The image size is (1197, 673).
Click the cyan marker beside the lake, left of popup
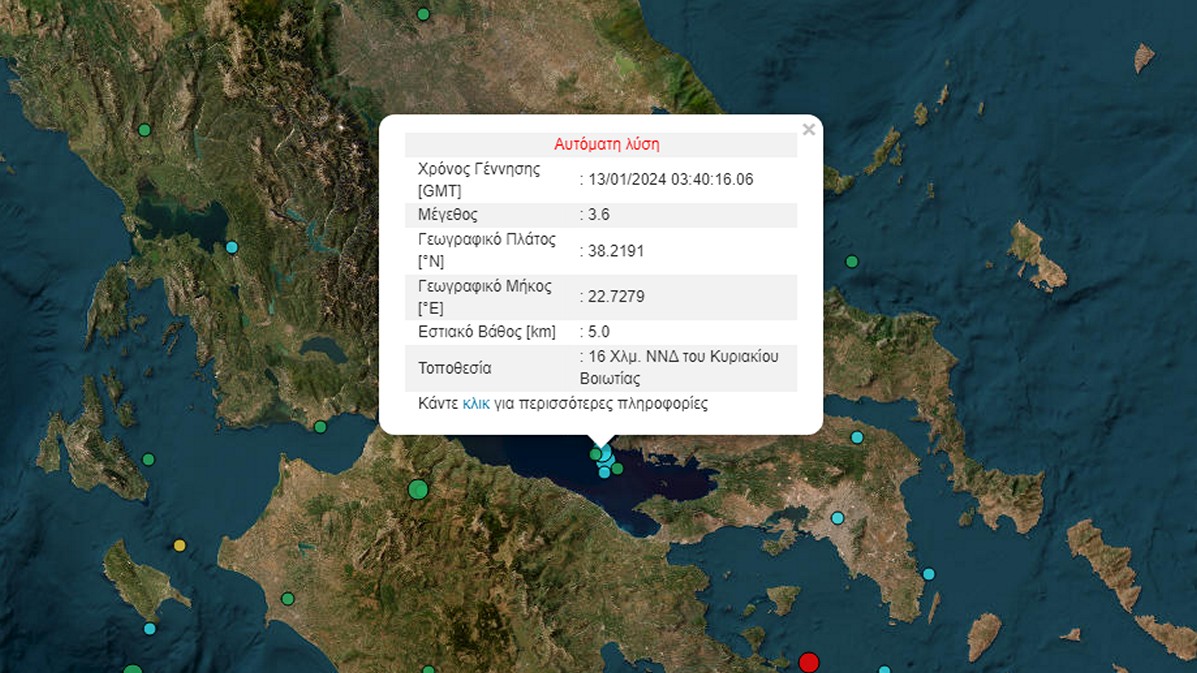click(x=232, y=247)
